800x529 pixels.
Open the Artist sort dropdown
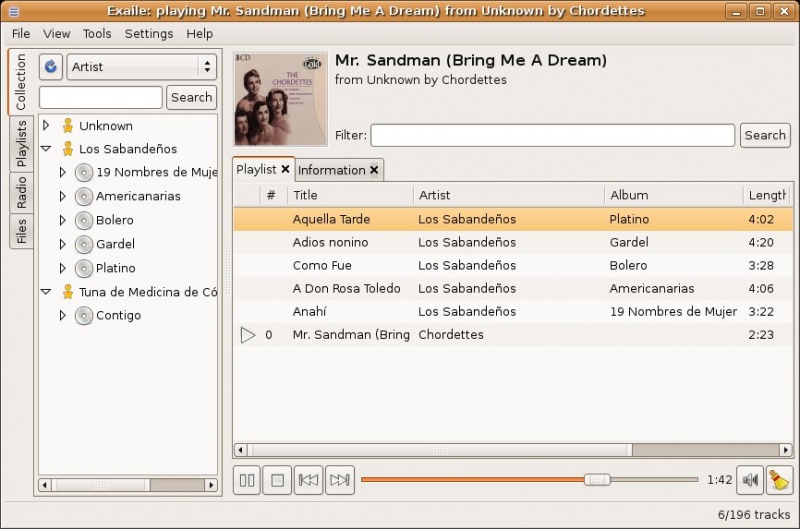(x=141, y=67)
